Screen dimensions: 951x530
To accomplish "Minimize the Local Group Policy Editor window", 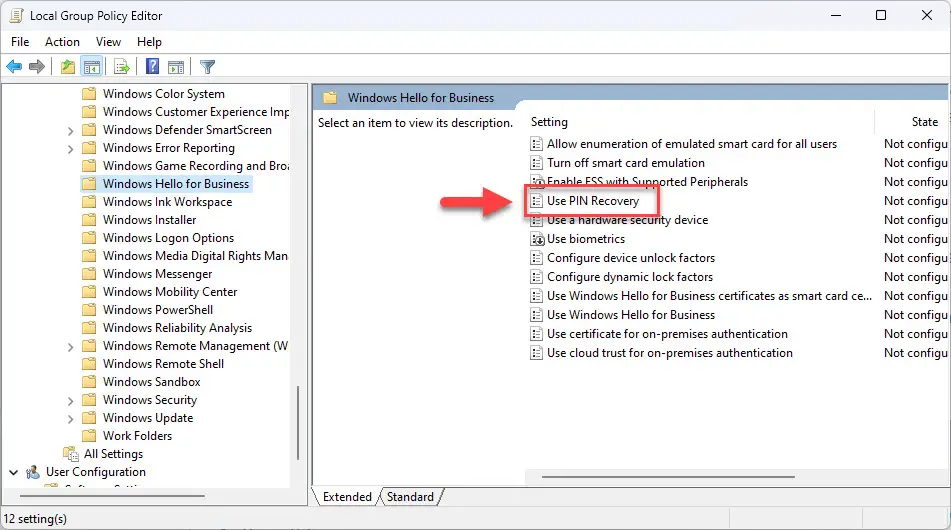I will pos(836,15).
